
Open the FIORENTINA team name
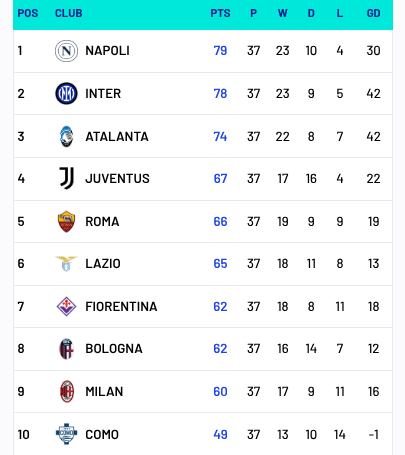coord(121,307)
